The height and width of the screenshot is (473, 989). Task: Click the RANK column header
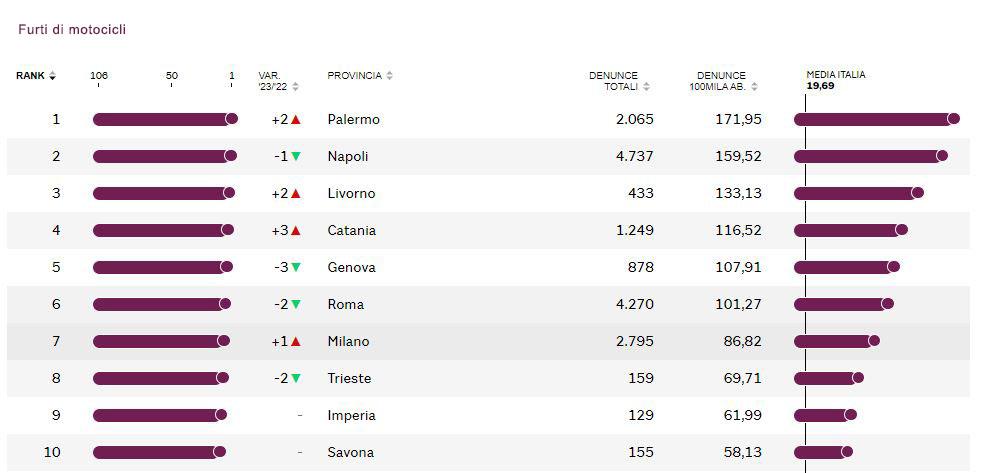point(30,76)
